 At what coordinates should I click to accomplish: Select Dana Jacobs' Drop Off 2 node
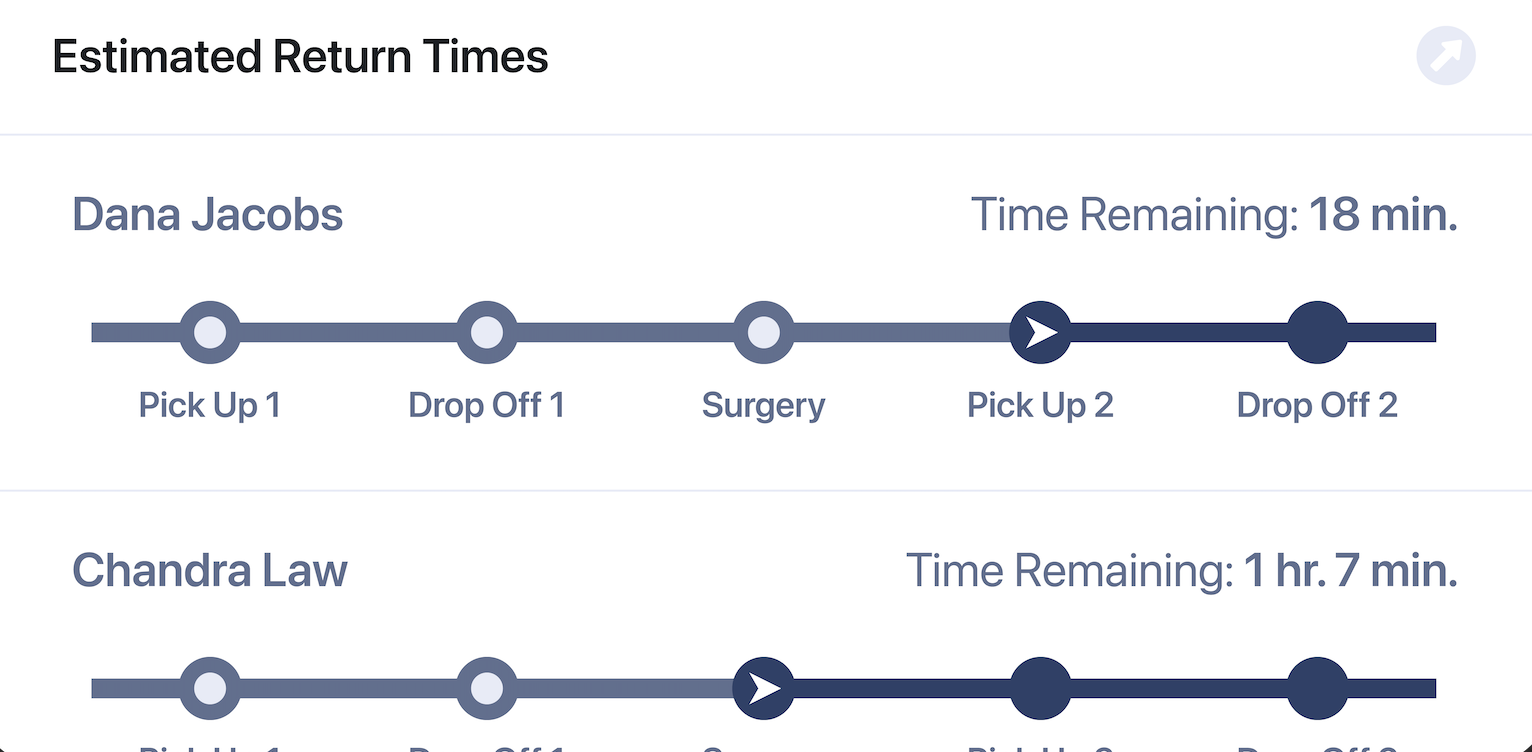(1317, 332)
